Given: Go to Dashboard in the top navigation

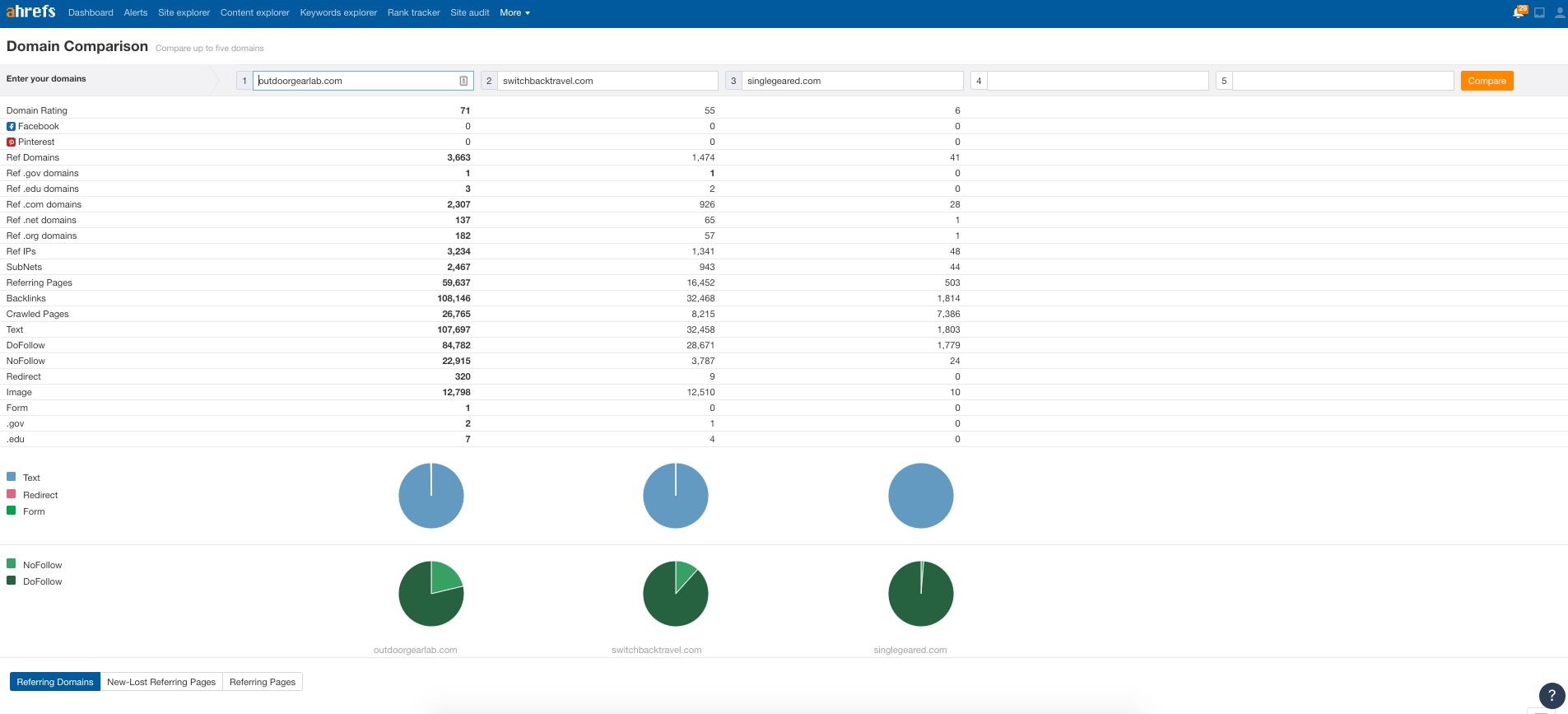Looking at the screenshot, I should 91,12.
